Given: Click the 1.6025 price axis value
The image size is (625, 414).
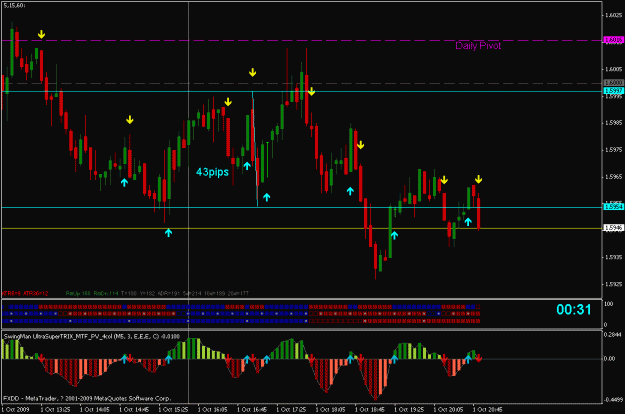Looking at the screenshot, I should tap(613, 16).
